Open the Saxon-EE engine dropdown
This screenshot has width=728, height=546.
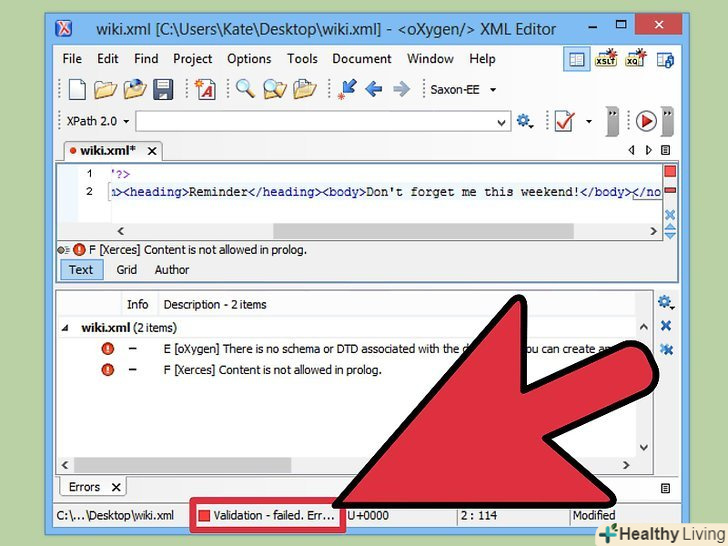(493, 90)
